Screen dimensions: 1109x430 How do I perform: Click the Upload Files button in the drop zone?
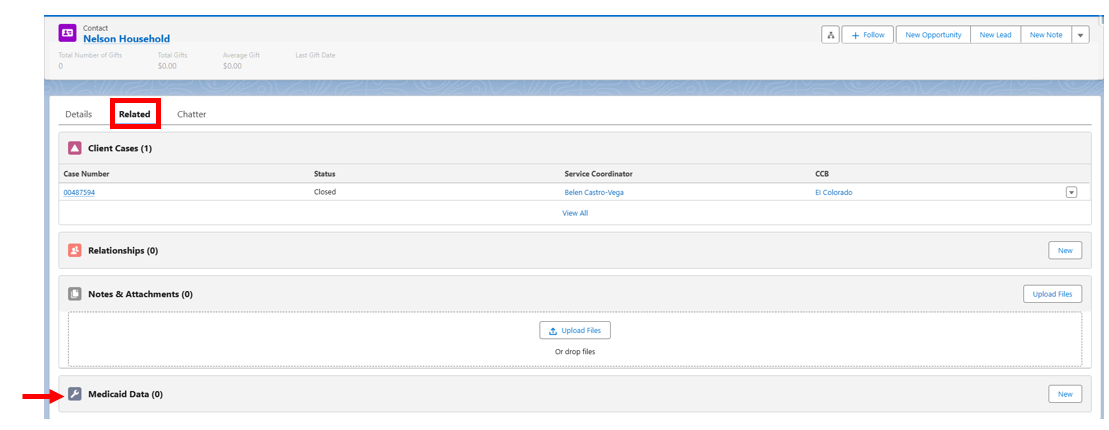tap(575, 330)
